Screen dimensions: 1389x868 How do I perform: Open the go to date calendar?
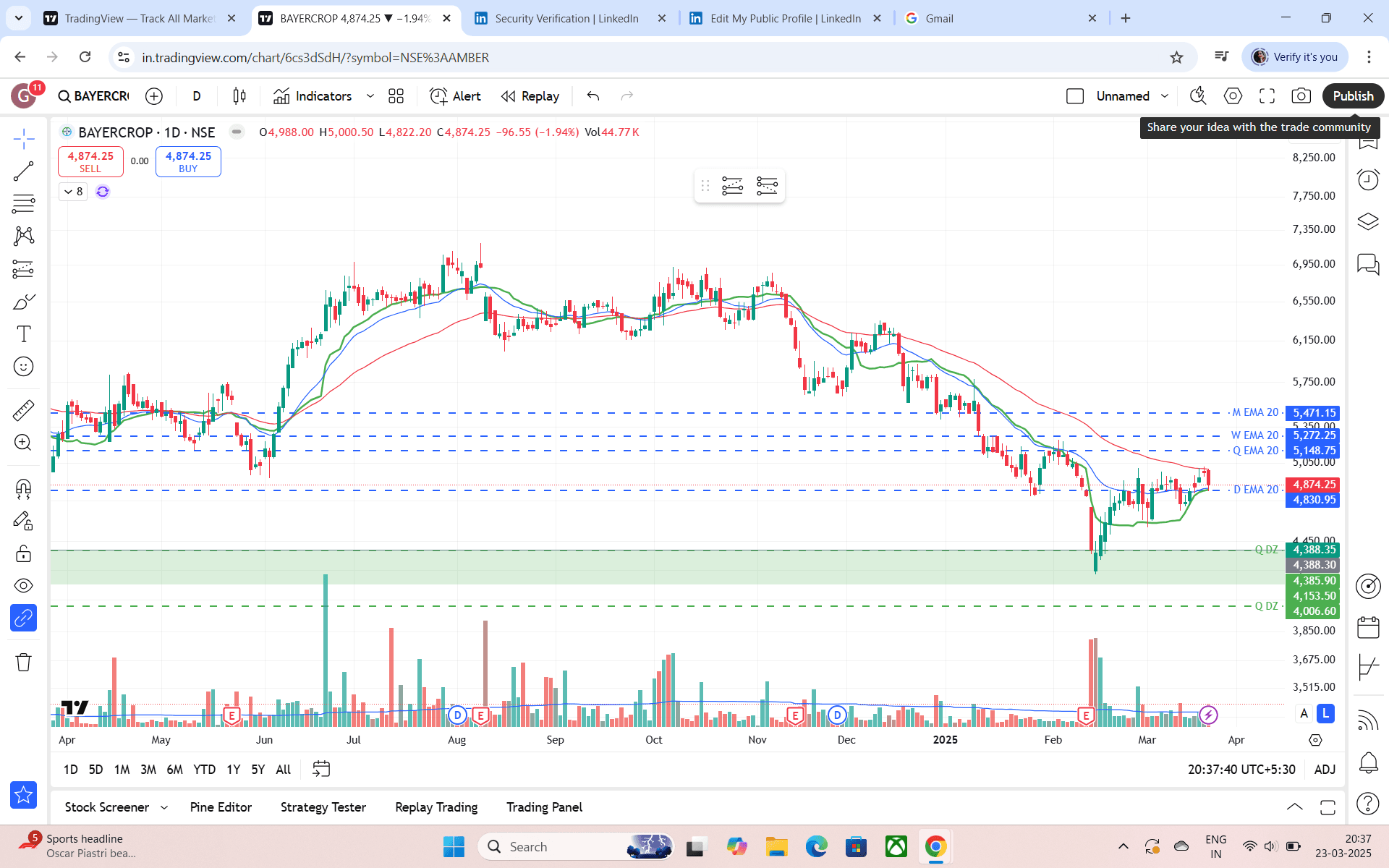point(321,769)
